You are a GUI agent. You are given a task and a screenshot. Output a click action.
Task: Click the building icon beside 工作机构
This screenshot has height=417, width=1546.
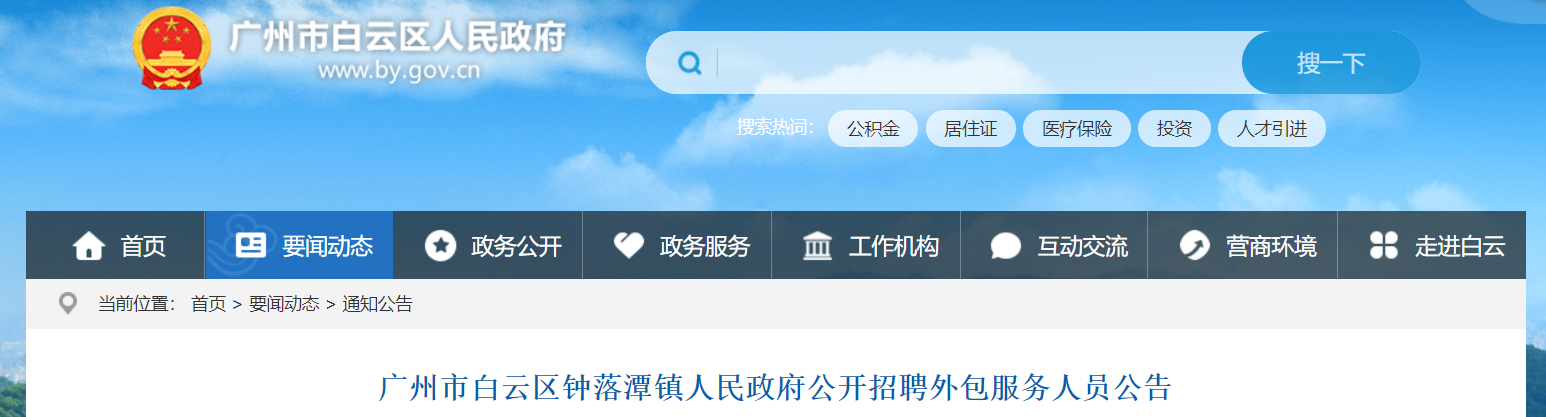point(817,246)
